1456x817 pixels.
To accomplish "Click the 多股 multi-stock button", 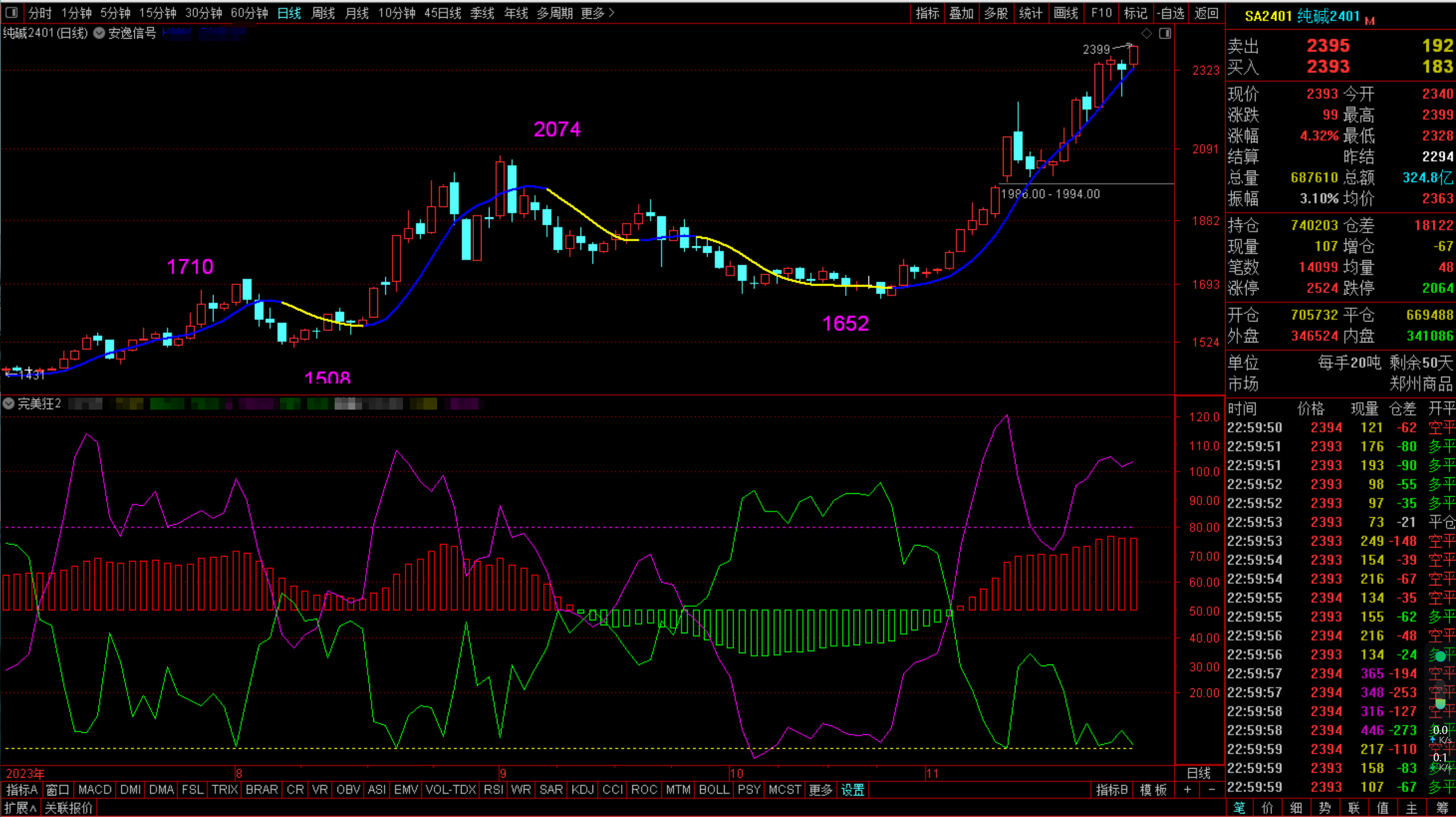I will click(996, 13).
